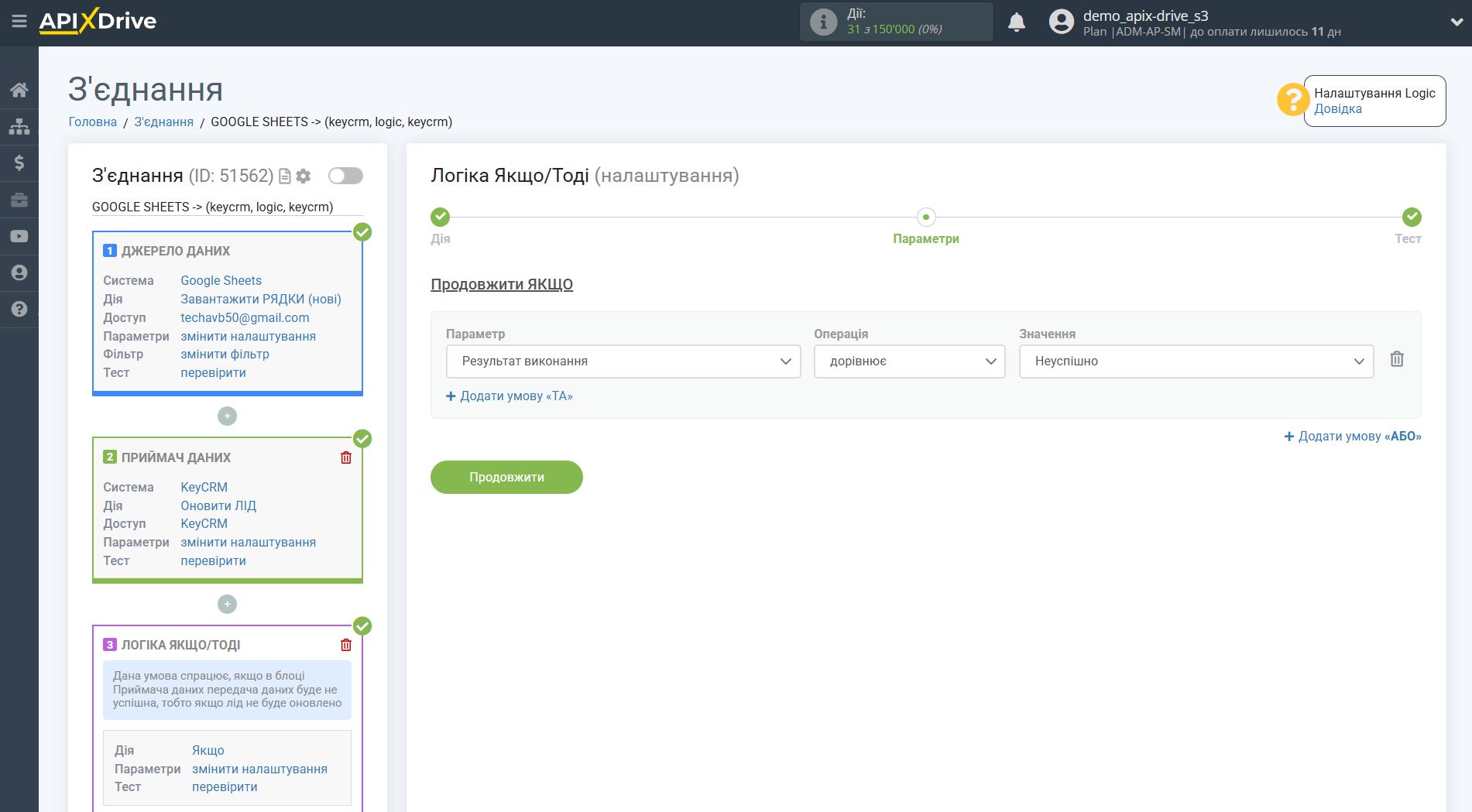Open the billing dollar icon in sidebar
Viewport: 1472px width, 812px height.
pyautogui.click(x=19, y=163)
